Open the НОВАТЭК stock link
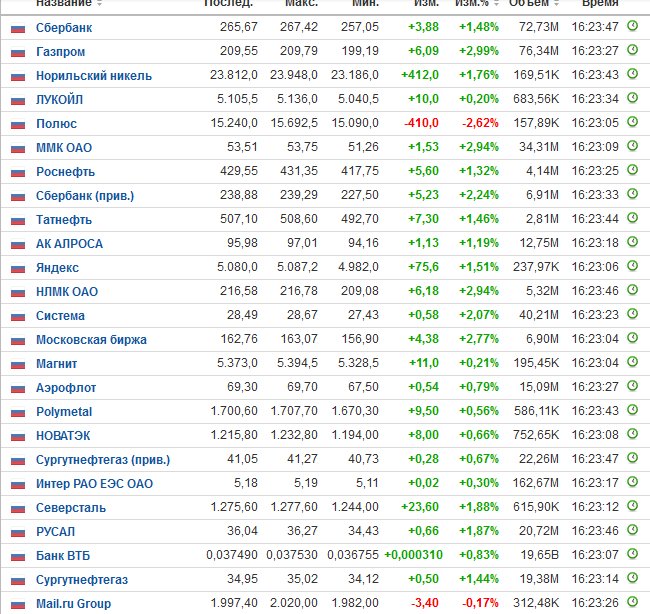The image size is (650, 614). click(x=63, y=436)
